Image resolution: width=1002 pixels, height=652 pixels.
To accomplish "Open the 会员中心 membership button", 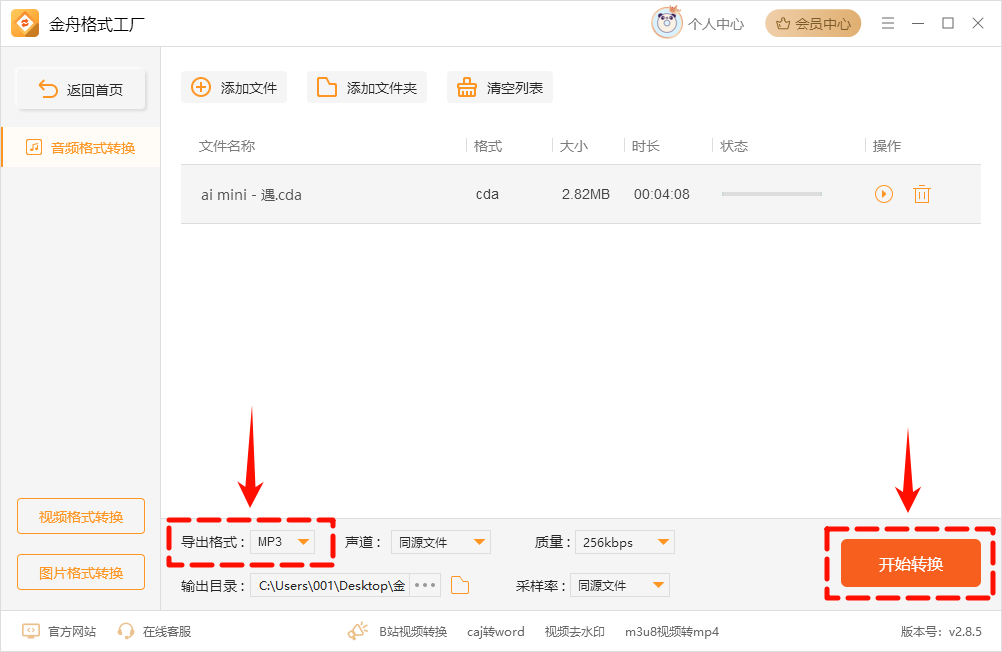I will (813, 24).
